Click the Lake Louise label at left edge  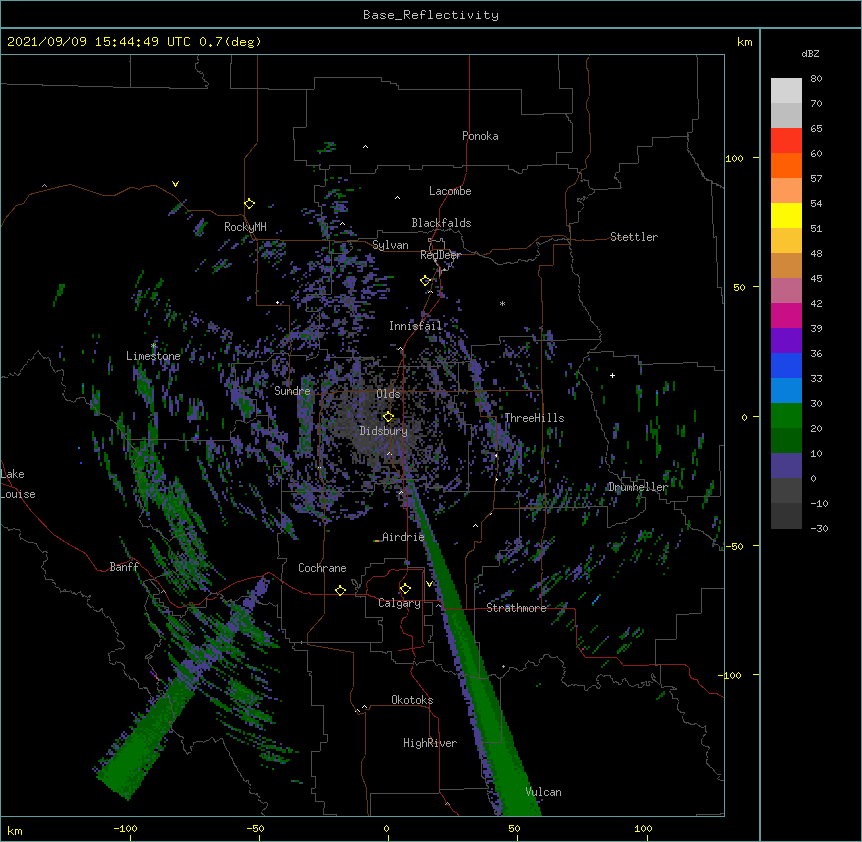18,484
